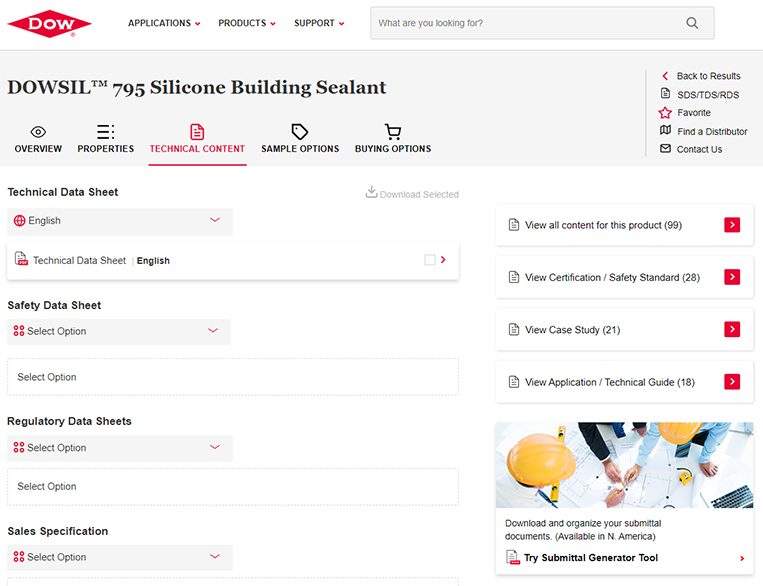Viewport: 763px width, 586px height.
Task: Click the SDS/TDS/RDS document icon
Action: click(x=665, y=94)
